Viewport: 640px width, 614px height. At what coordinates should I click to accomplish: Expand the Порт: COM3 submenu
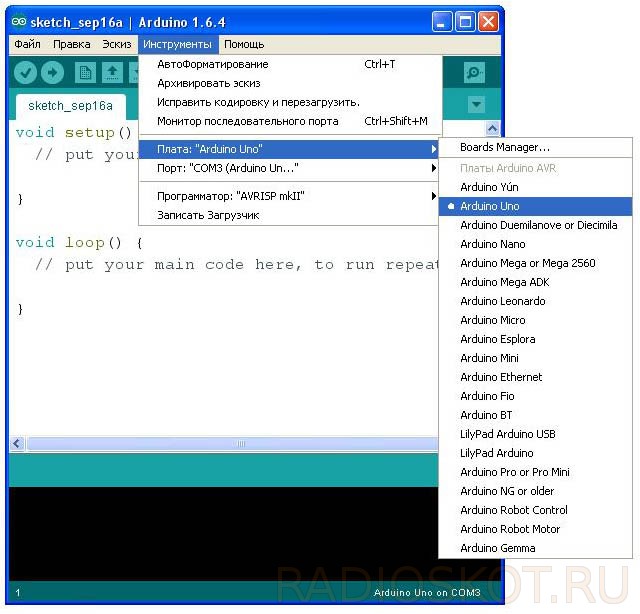pyautogui.click(x=289, y=168)
